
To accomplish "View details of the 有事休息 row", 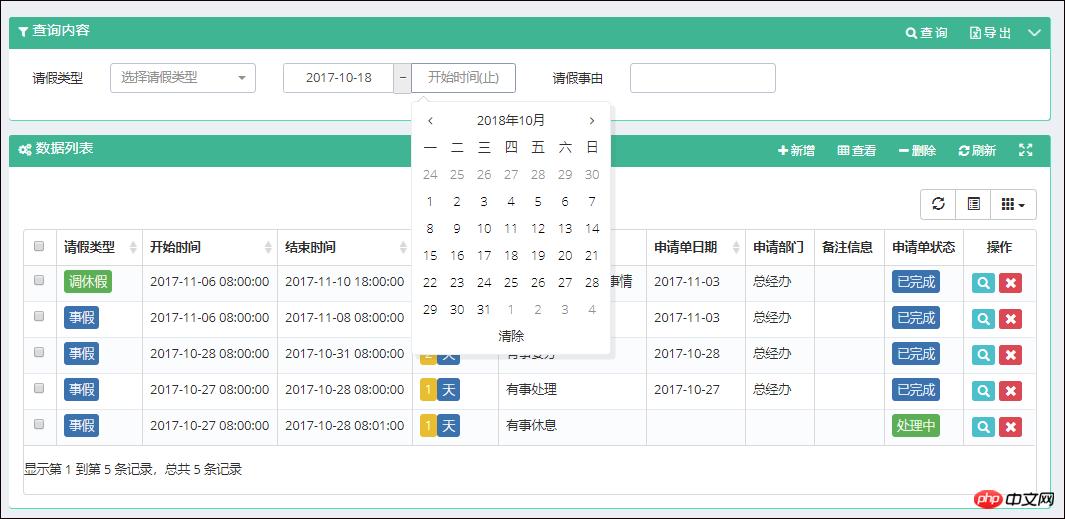I will point(983,427).
